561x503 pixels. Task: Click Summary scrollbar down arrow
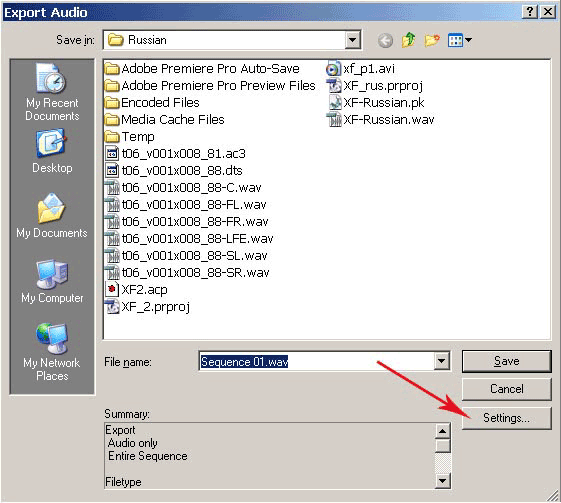pyautogui.click(x=443, y=481)
